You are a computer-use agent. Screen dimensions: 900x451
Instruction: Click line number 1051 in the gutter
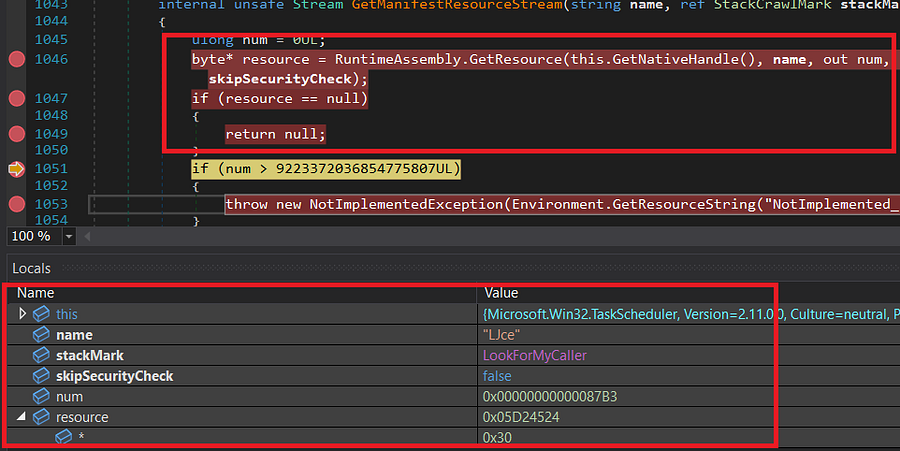click(x=51, y=169)
